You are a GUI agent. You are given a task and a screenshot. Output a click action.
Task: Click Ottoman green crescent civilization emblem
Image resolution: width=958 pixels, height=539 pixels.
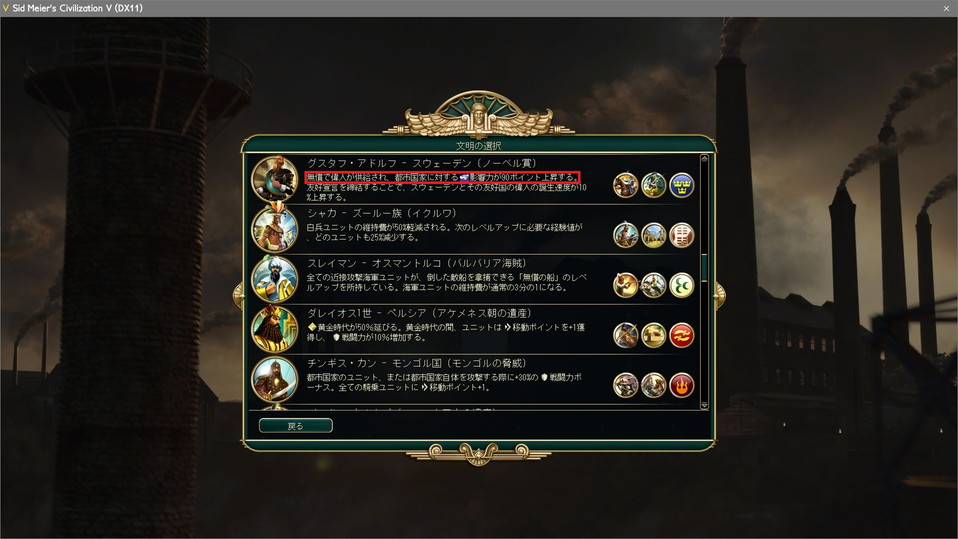tap(681, 285)
